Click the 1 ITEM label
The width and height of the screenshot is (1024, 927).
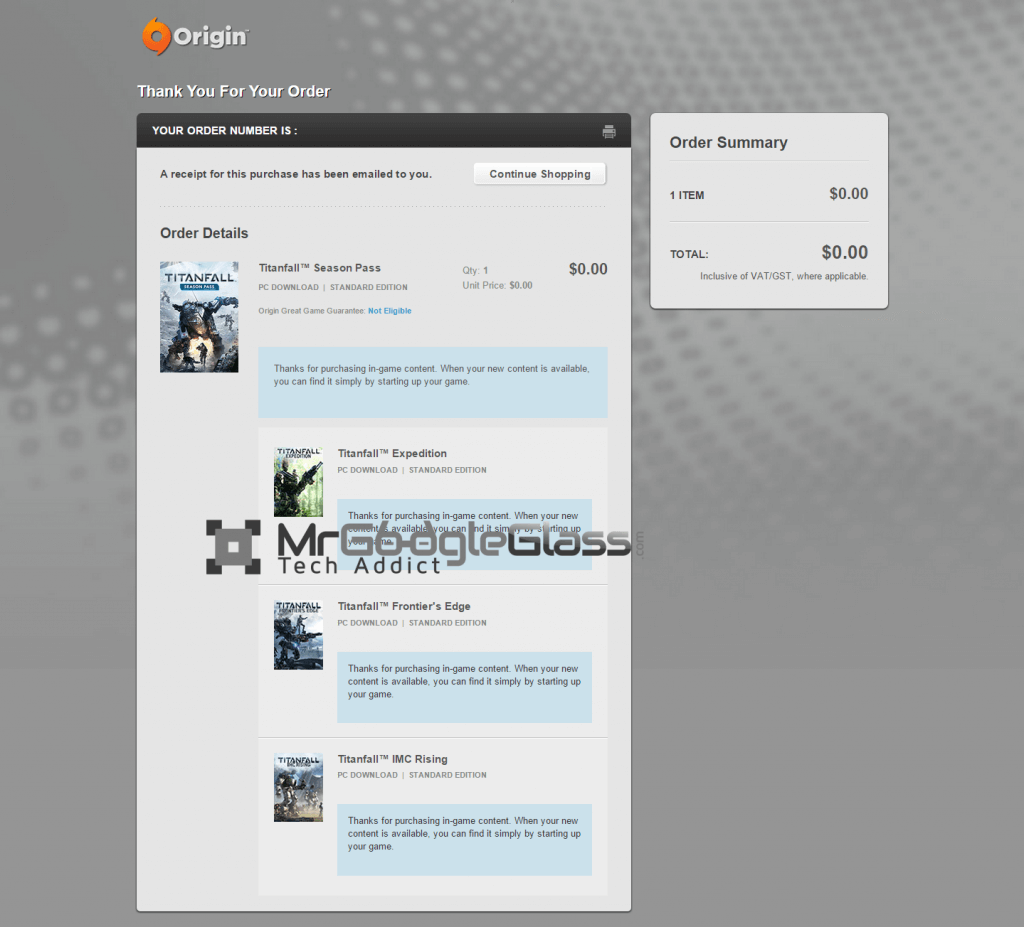[x=686, y=195]
